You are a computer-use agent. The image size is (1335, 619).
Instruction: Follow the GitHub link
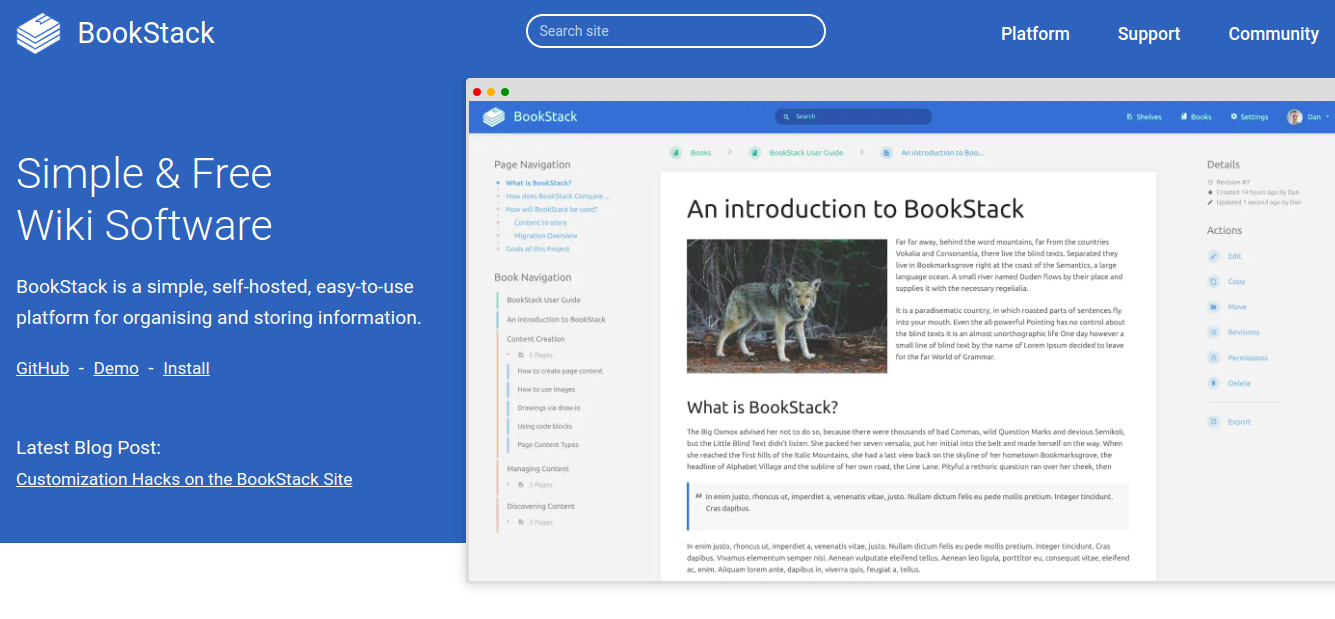[43, 368]
